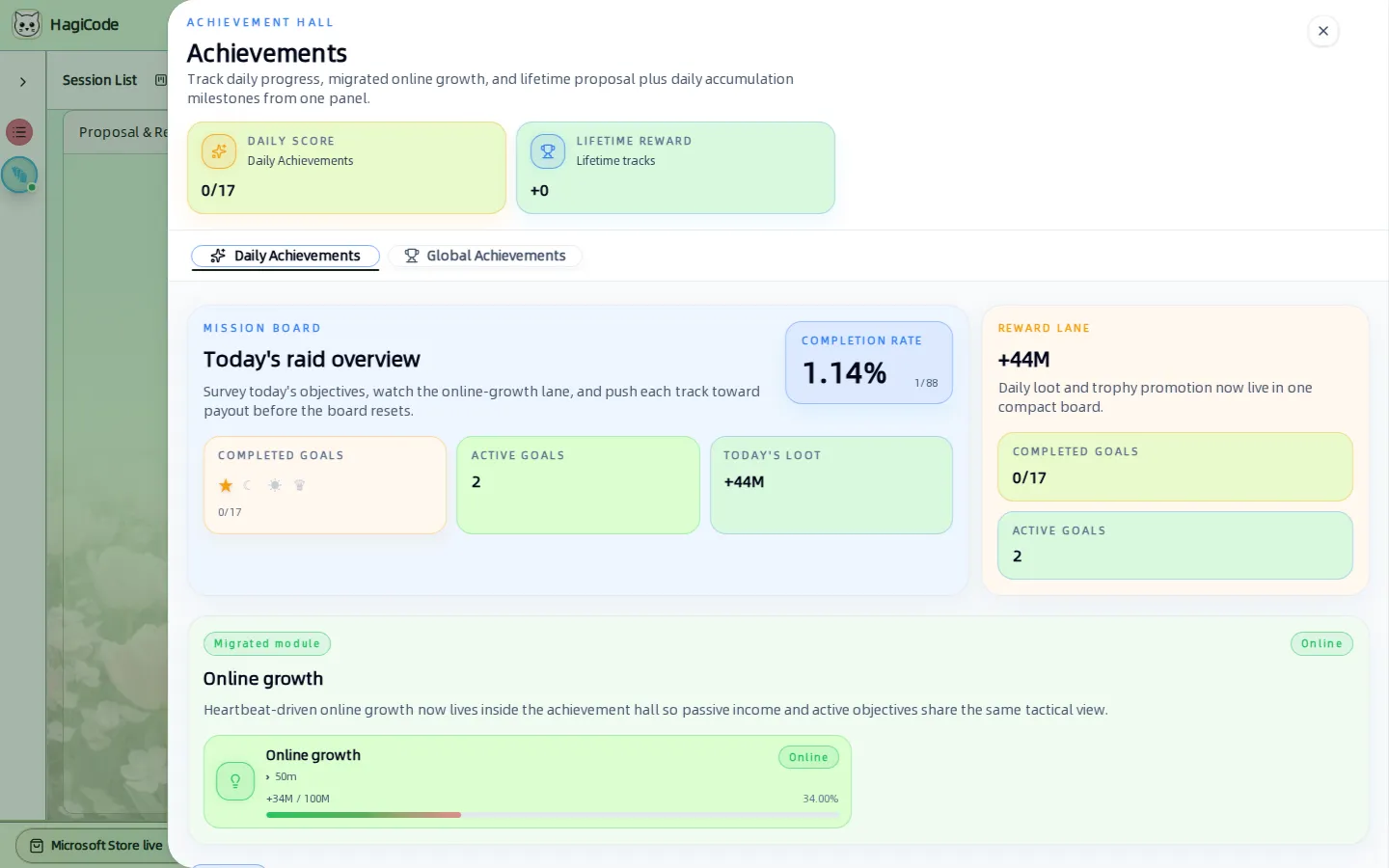Switch to the Daily Achievements tab
Viewport: 1389px width, 868px height.
(286, 256)
